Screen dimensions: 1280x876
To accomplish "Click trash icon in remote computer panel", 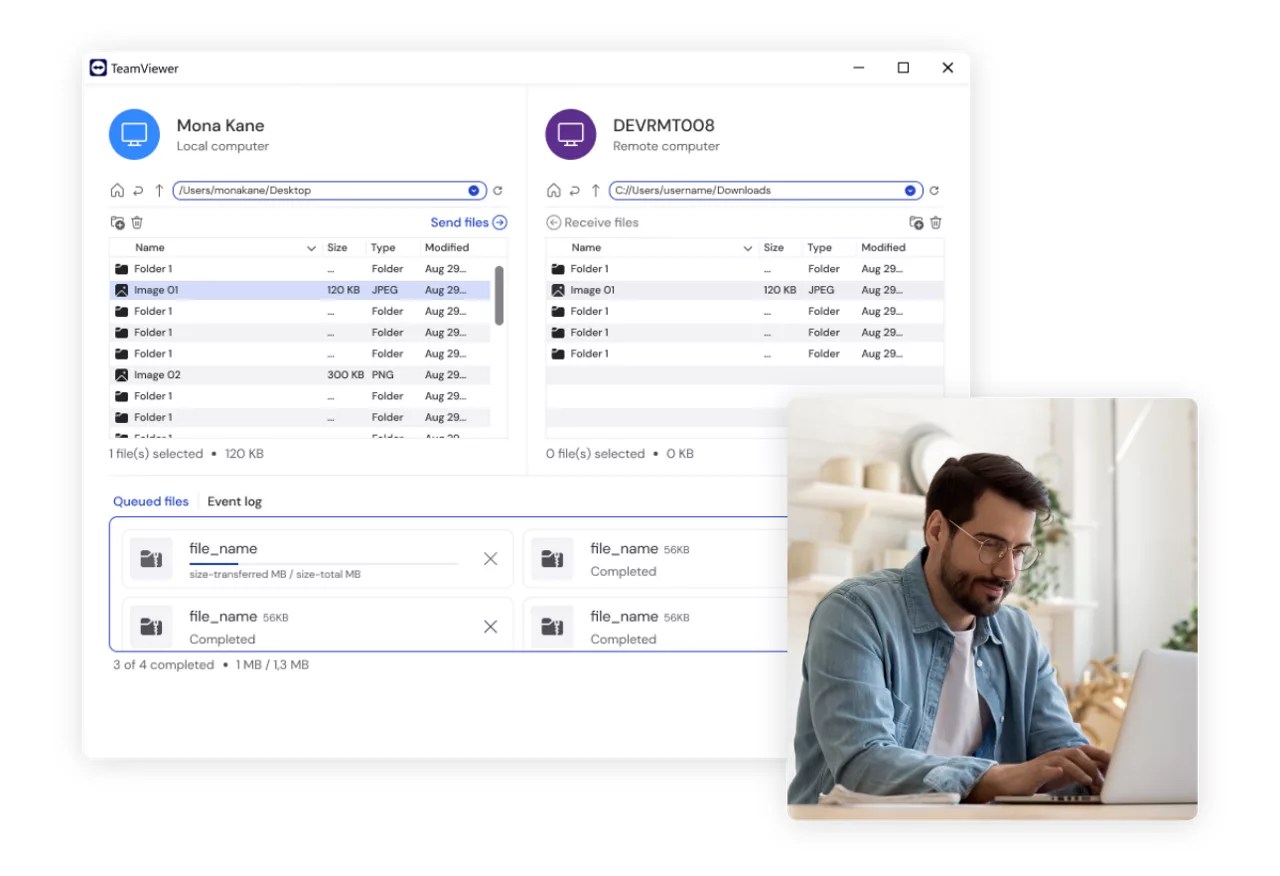I will (936, 223).
